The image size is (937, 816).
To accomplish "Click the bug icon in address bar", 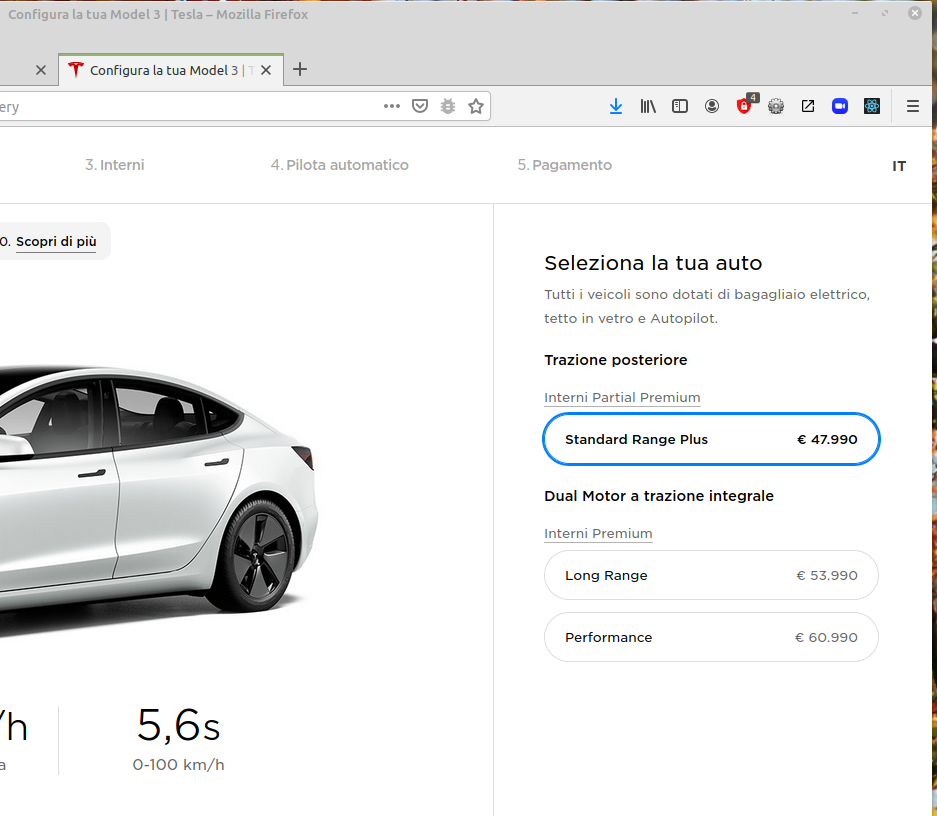I will point(448,106).
